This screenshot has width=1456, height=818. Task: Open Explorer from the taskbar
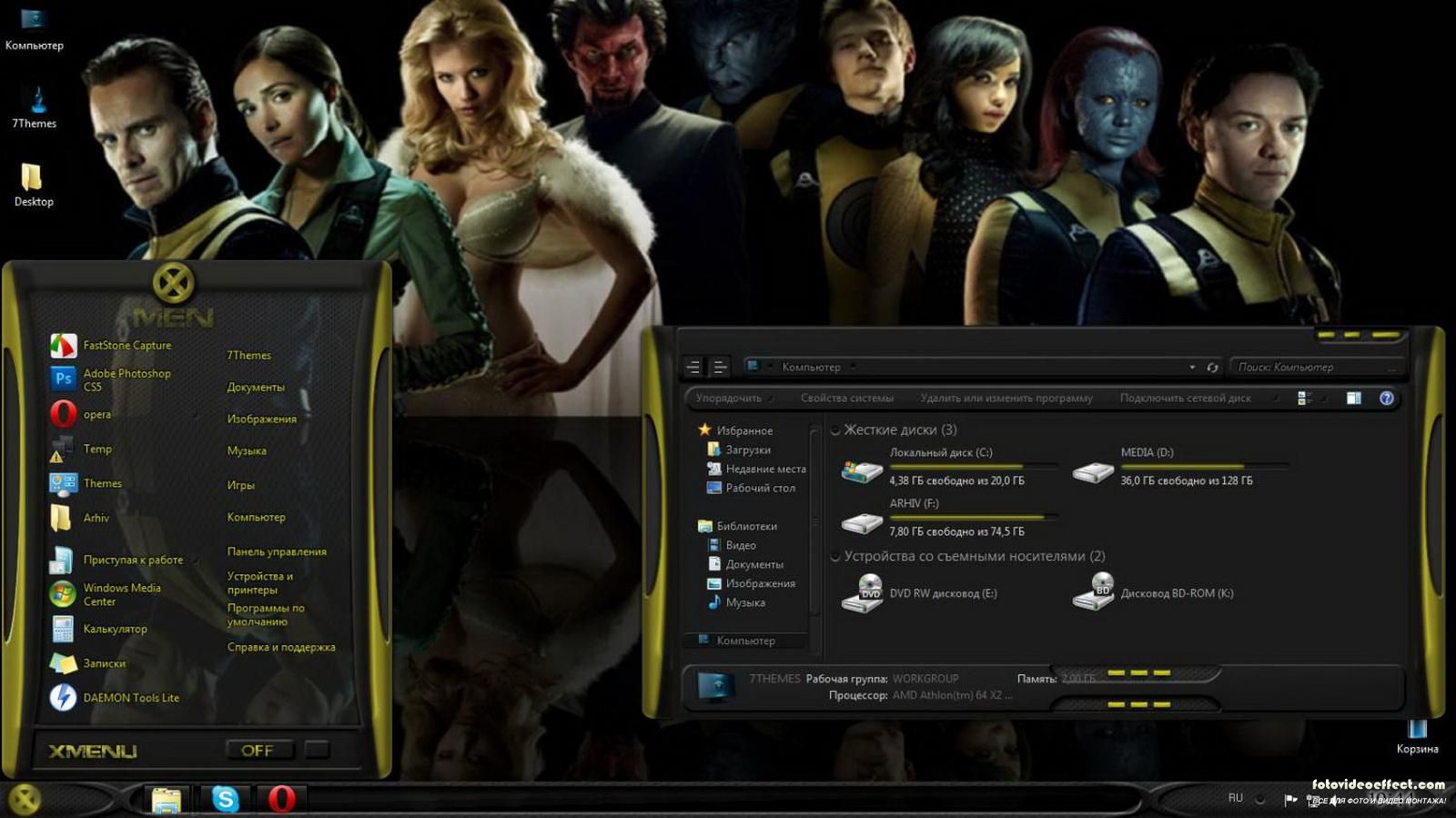167,799
